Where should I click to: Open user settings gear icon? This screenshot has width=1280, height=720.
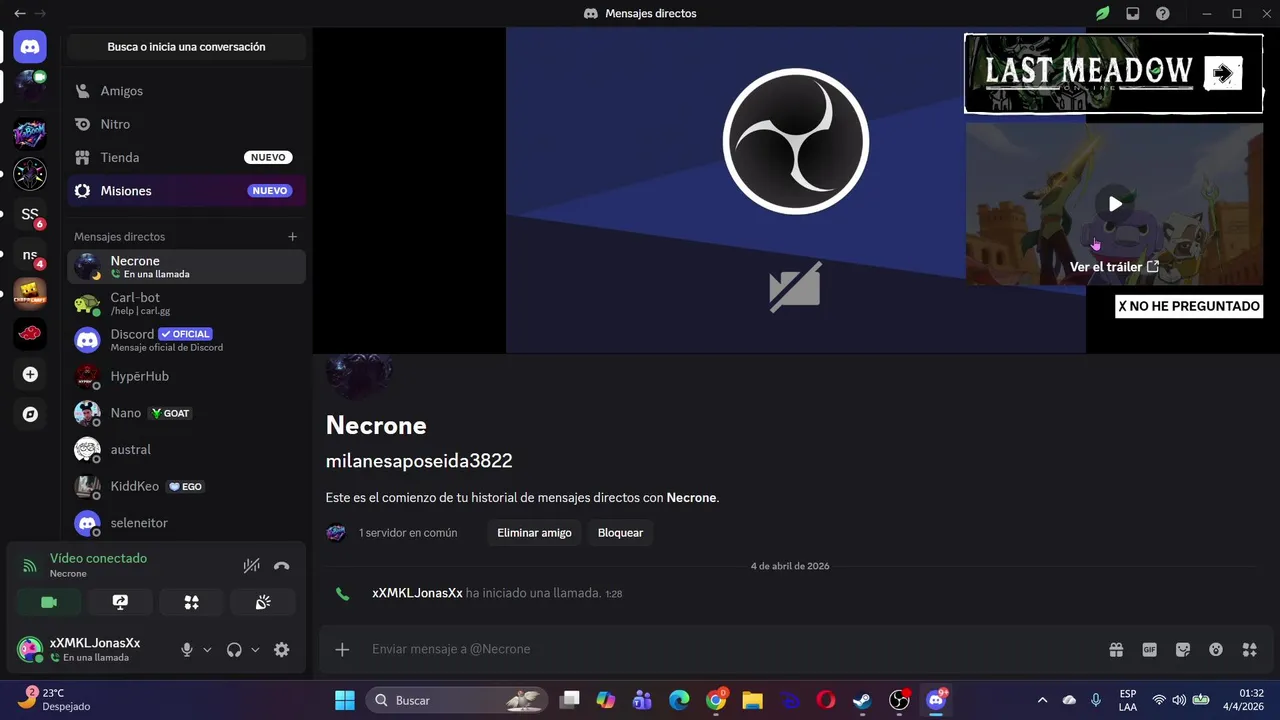(282, 650)
